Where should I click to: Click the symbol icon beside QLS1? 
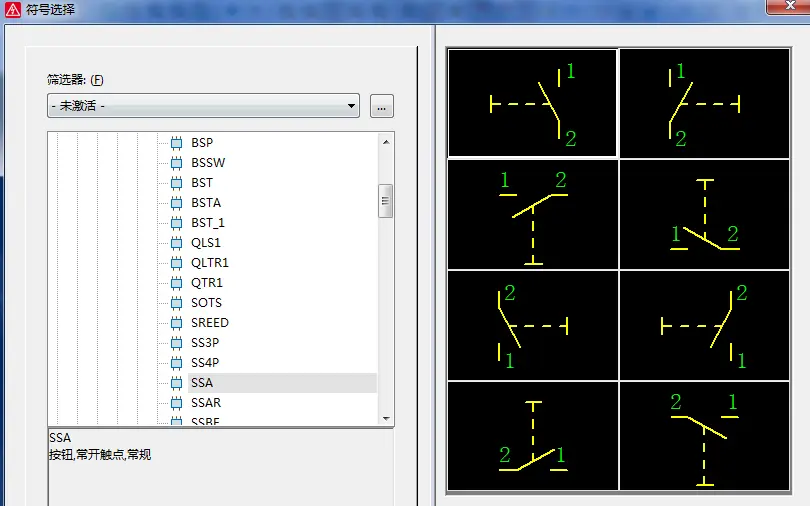(x=177, y=243)
